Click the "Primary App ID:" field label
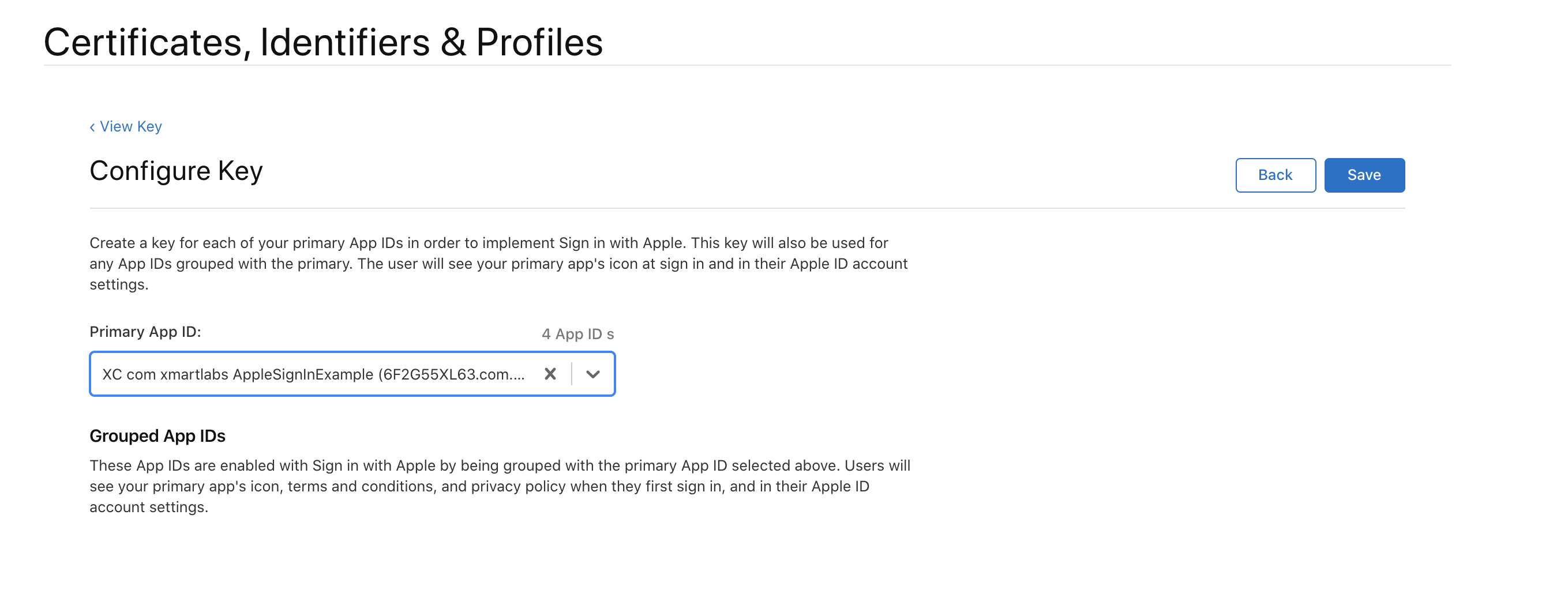Image resolution: width=1568 pixels, height=601 pixels. 145,332
